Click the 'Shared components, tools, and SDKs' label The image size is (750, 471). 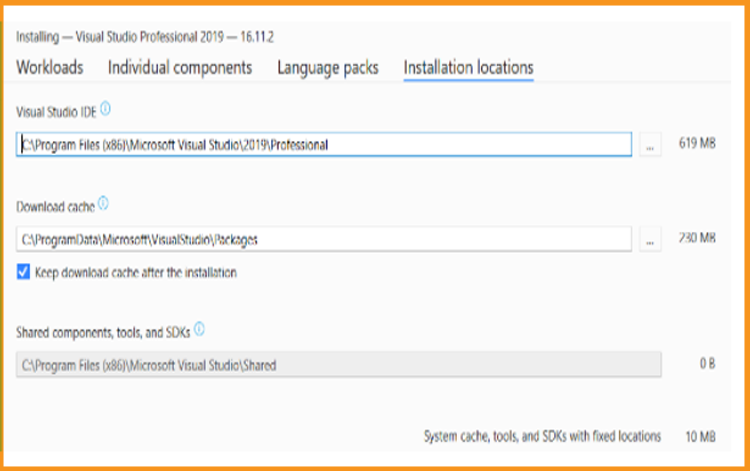[103, 332]
